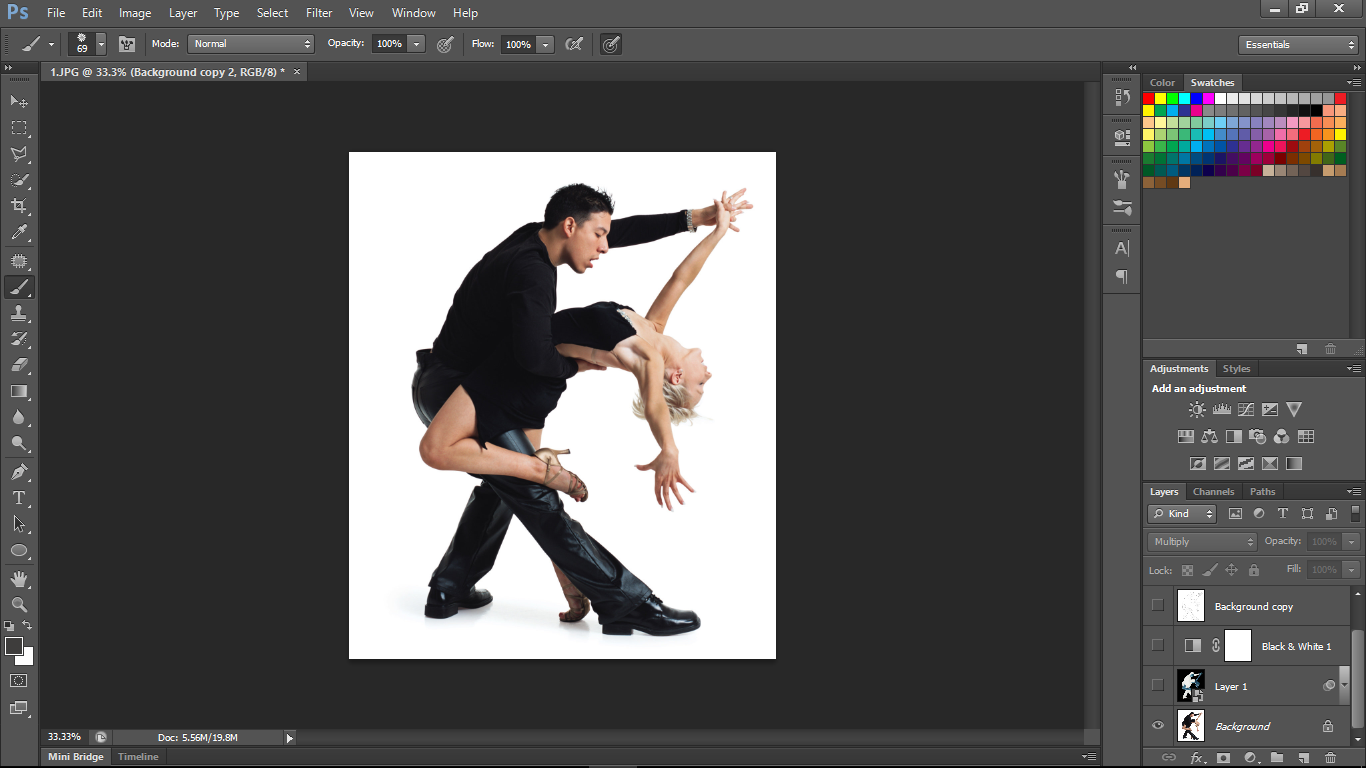1366x768 pixels.
Task: Select the Horizontal Type tool
Action: 19,497
